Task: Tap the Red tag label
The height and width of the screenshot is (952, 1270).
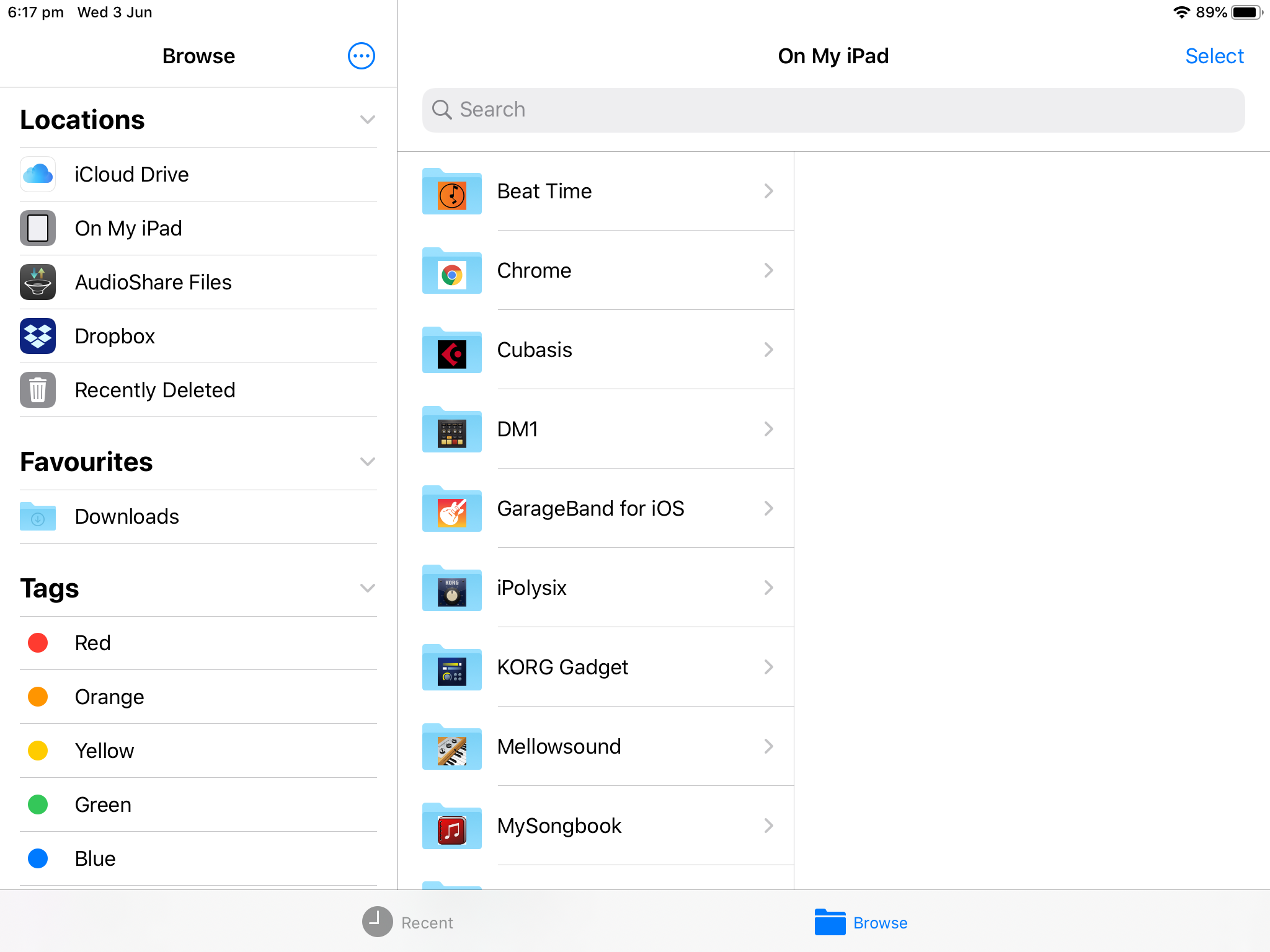Action: pyautogui.click(x=92, y=643)
